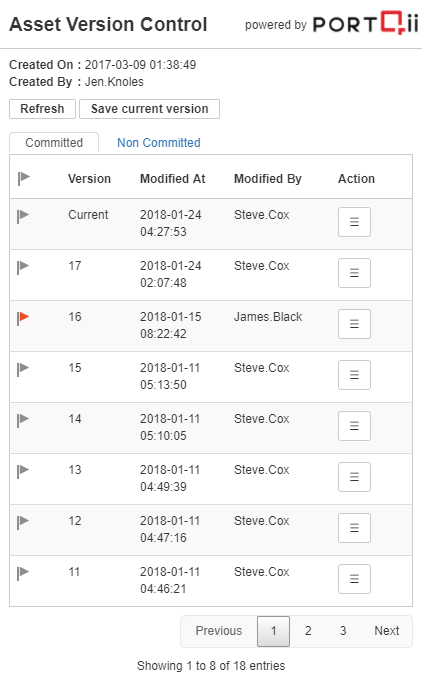The width and height of the screenshot is (422, 677).
Task: Switch to the Non Committed tab
Action: [159, 142]
